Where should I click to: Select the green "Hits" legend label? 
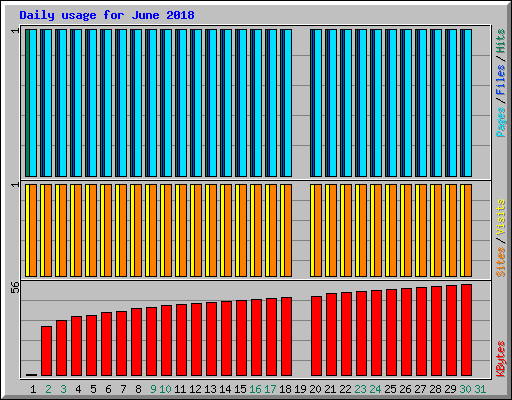pyautogui.click(x=500, y=41)
